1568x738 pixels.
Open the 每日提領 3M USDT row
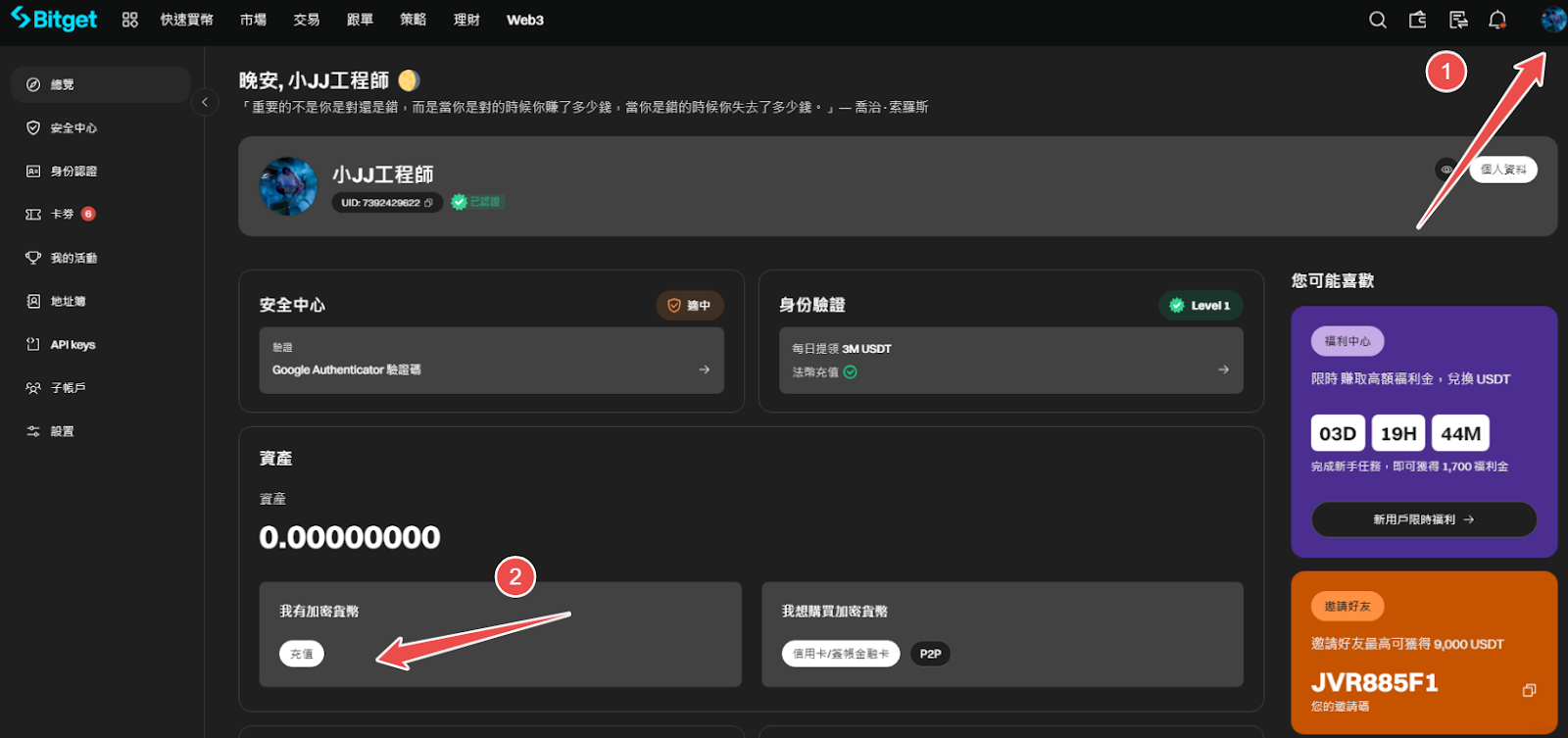pos(1010,361)
